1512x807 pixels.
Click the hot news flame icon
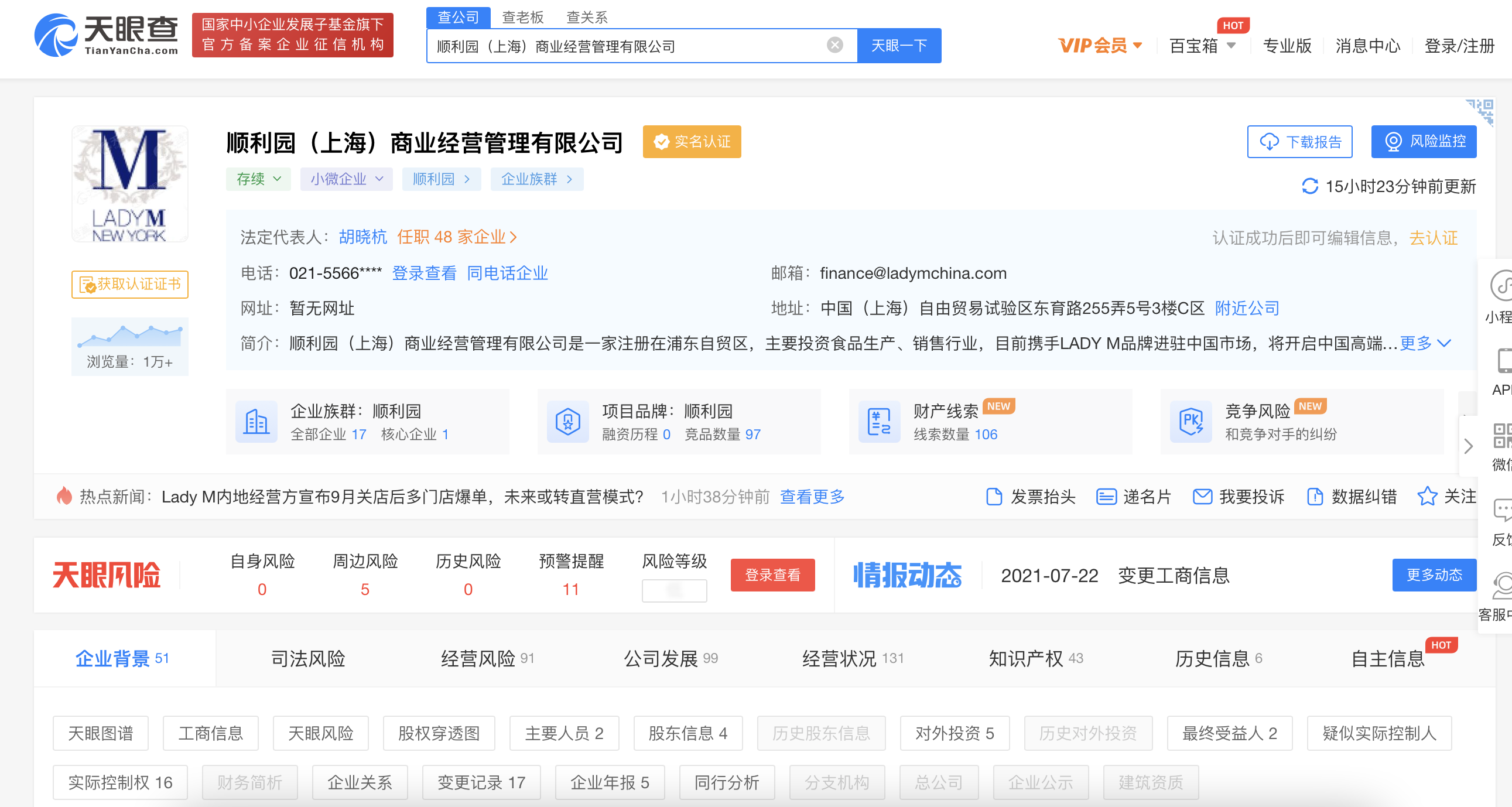coord(64,496)
